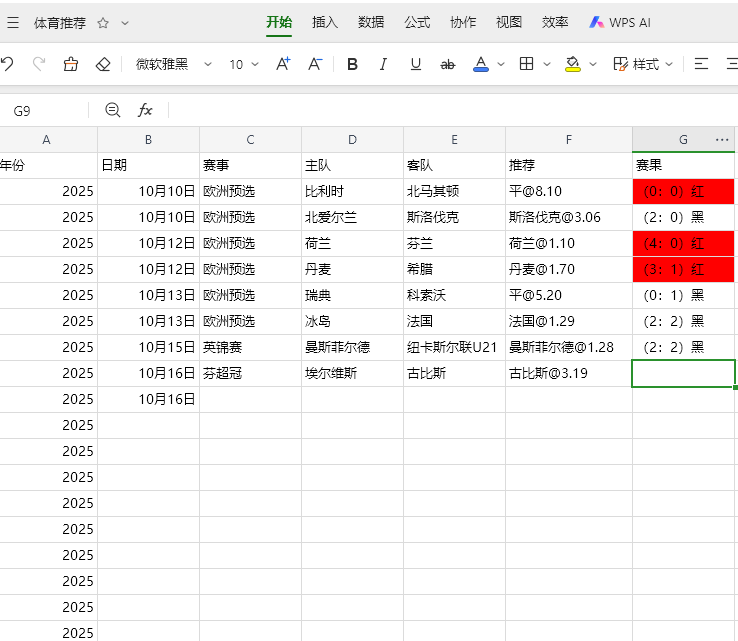Open the column G more options ellipsis
This screenshot has width=738, height=641.
tap(722, 140)
